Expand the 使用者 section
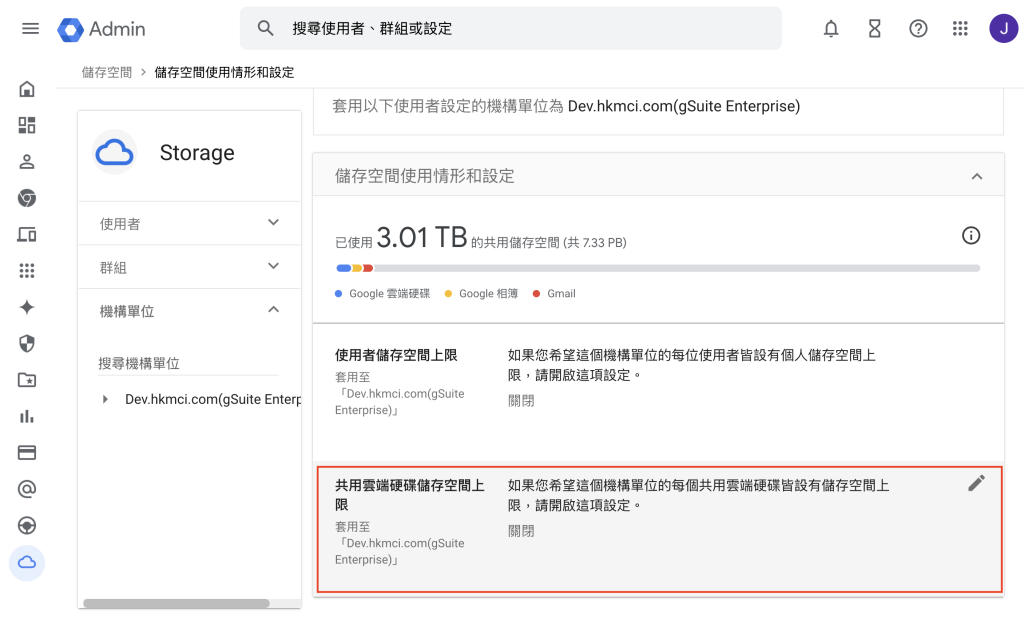 click(x=189, y=223)
